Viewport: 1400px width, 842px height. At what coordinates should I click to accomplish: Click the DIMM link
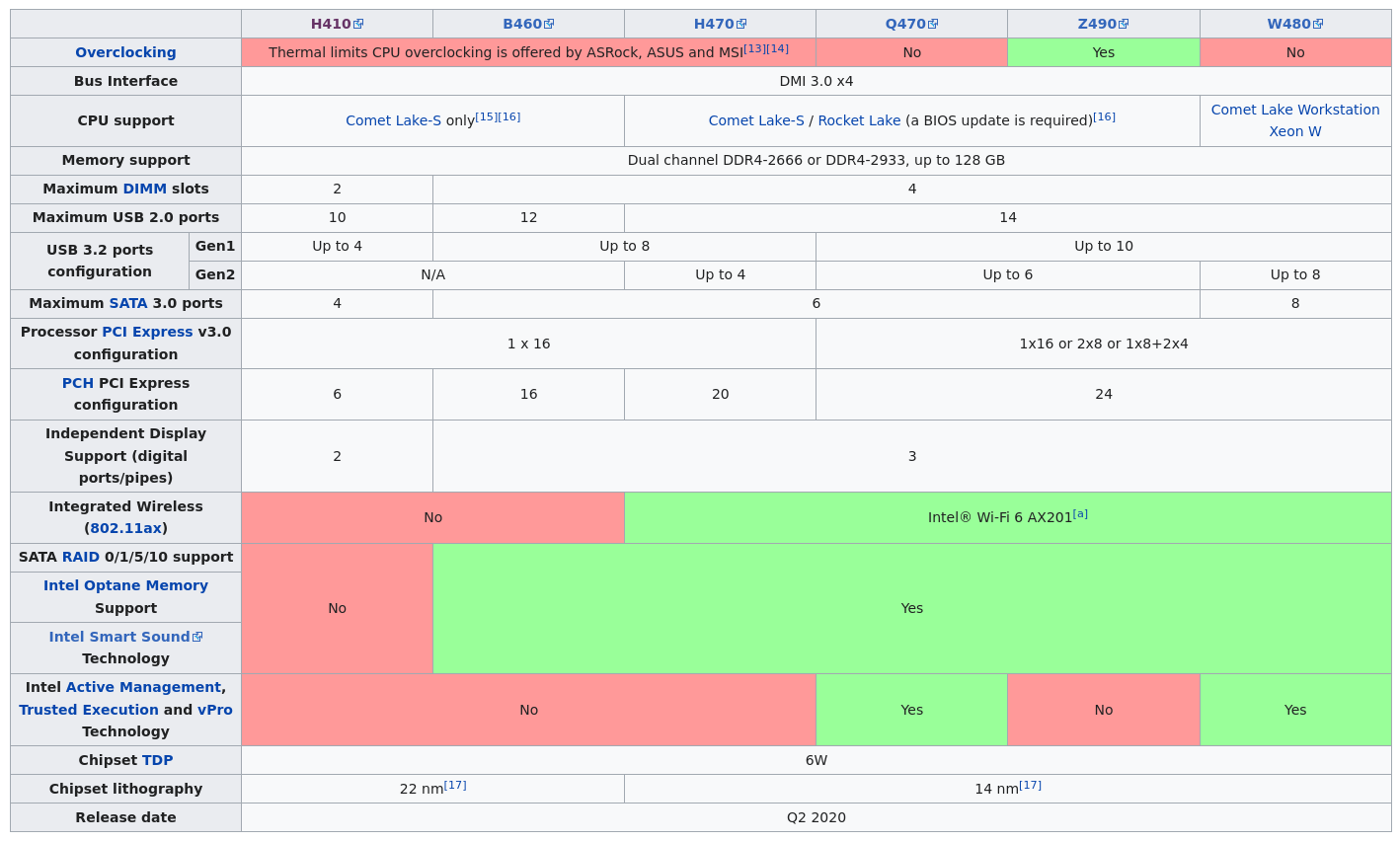pos(144,189)
